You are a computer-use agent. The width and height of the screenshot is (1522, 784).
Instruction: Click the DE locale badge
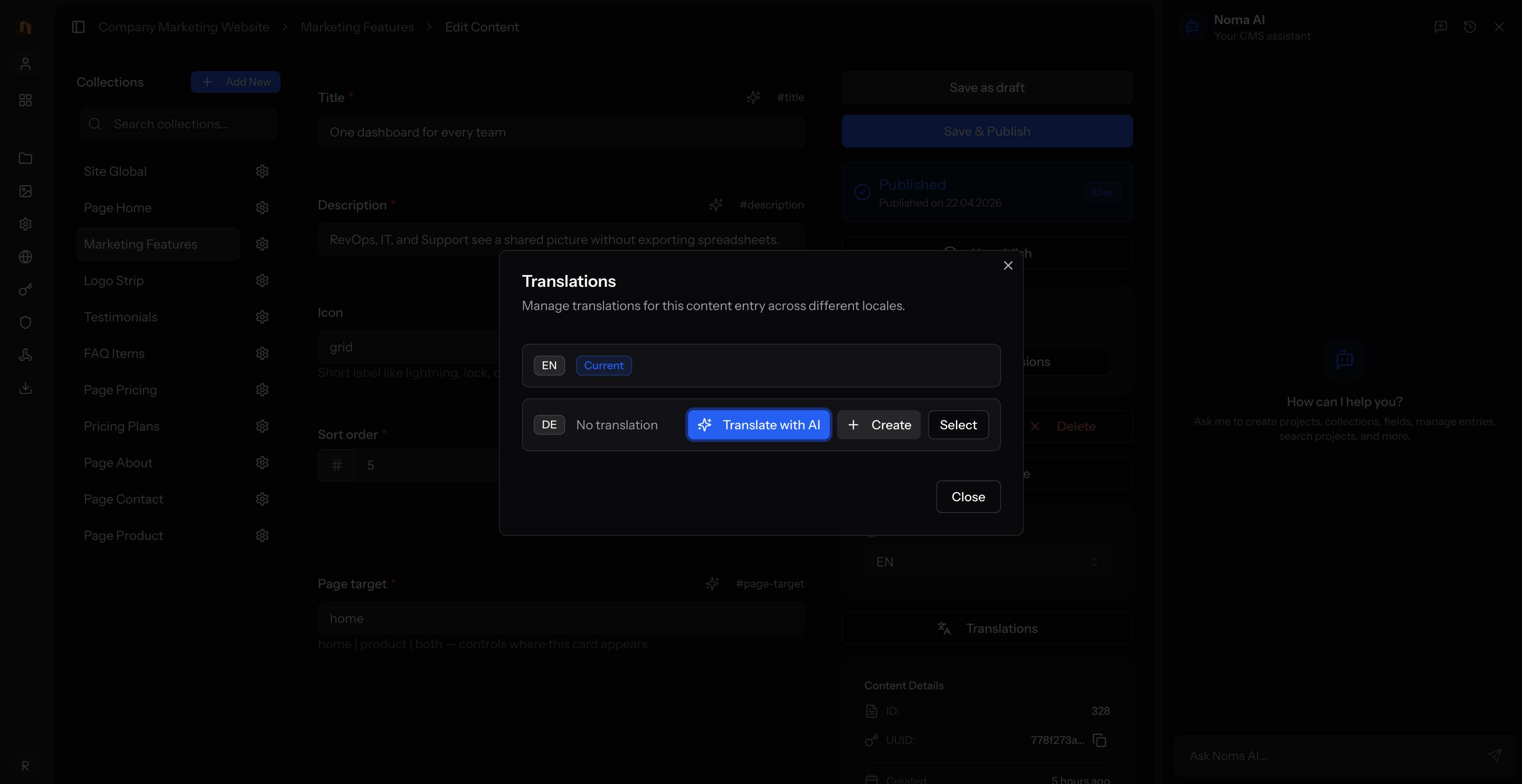(549, 425)
